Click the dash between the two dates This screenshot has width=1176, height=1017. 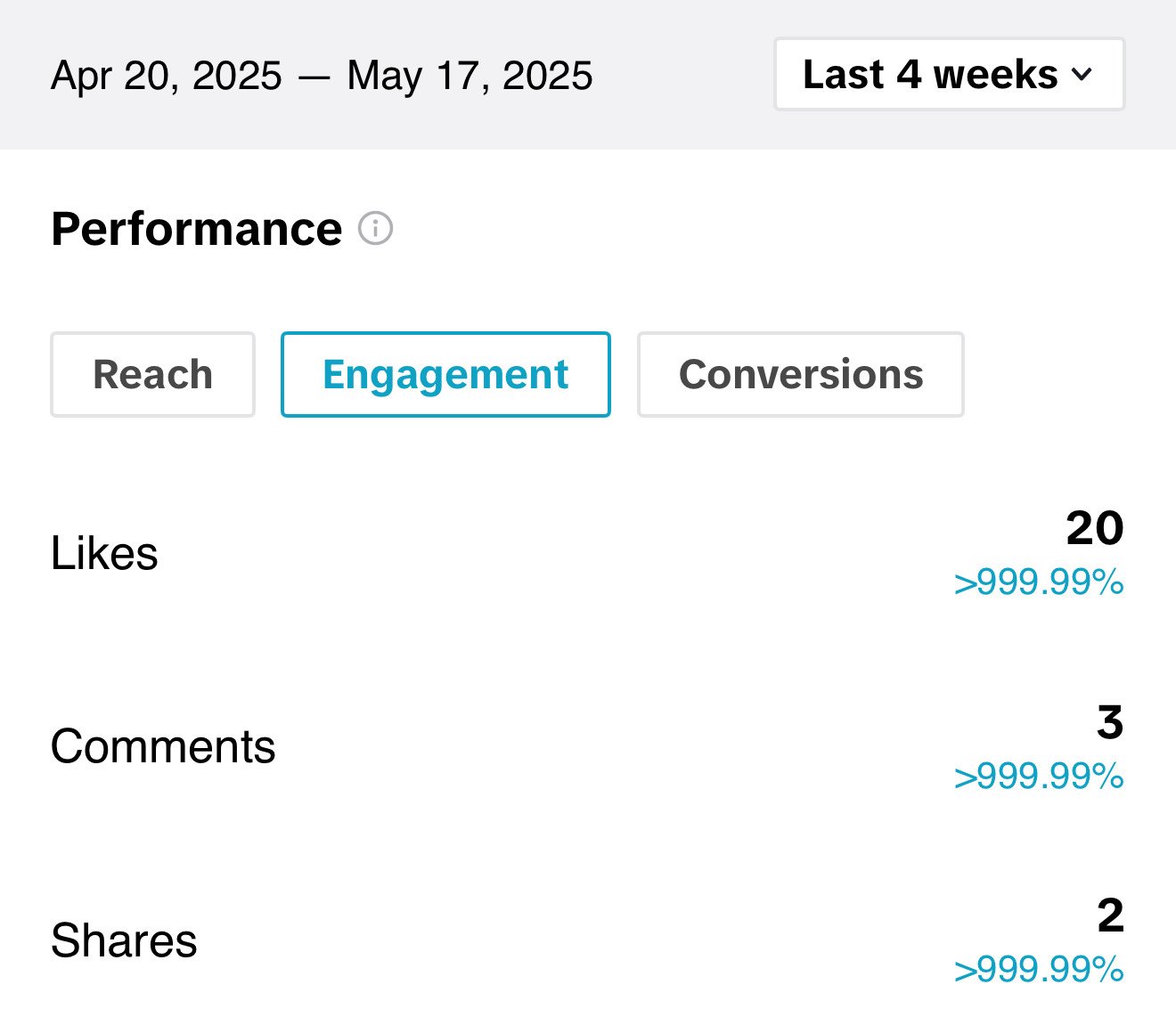tap(314, 77)
